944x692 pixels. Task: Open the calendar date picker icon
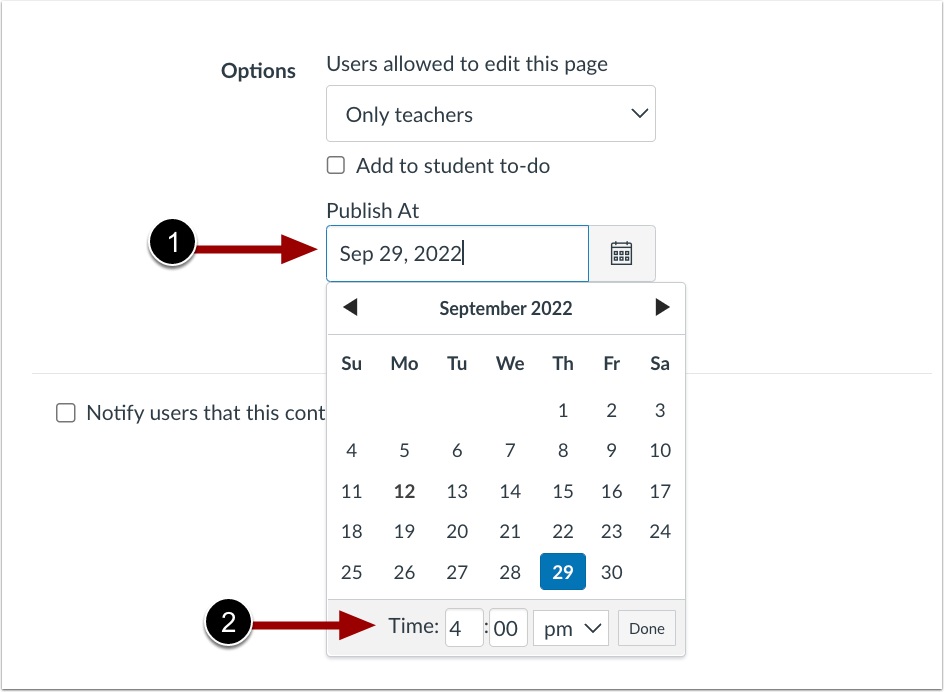pos(621,254)
